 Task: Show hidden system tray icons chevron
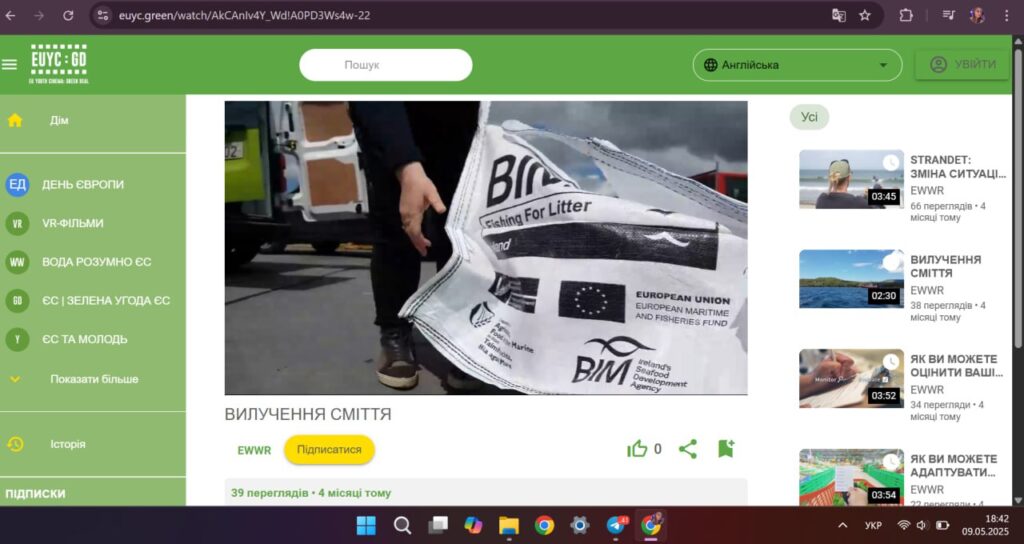[842, 525]
